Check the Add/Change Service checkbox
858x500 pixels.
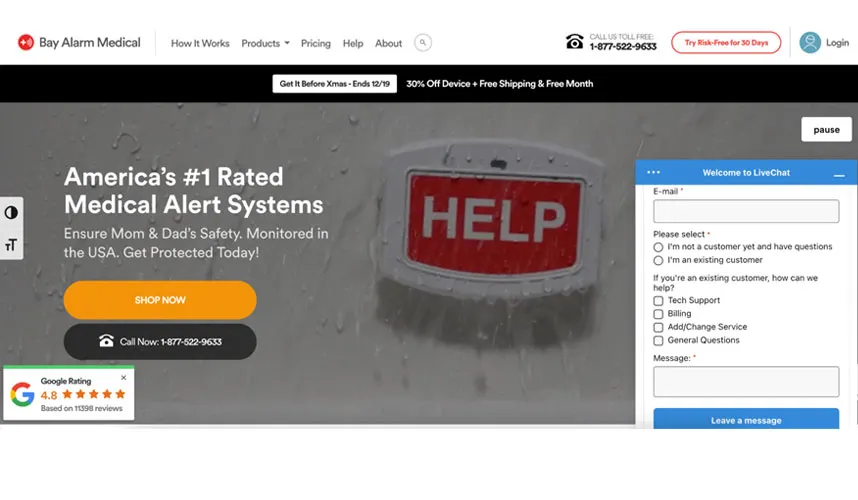[658, 327]
